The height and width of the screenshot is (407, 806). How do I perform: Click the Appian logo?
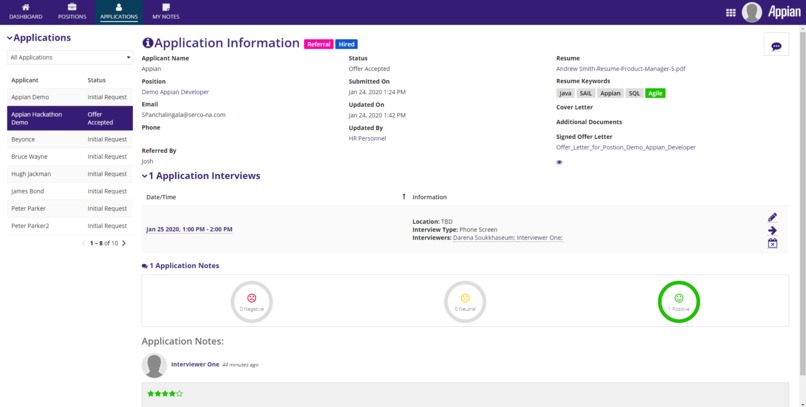pos(784,12)
